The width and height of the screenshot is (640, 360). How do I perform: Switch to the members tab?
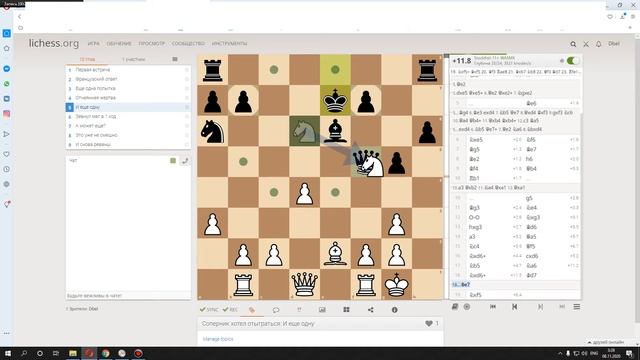coord(133,60)
